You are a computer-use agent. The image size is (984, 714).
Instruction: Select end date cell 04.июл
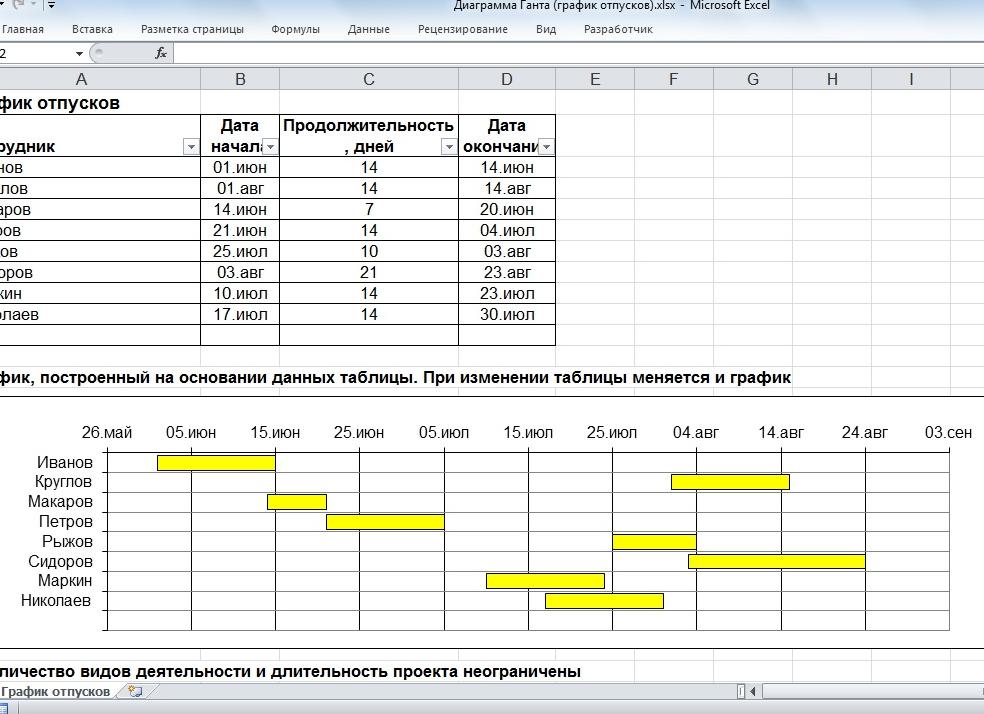(507, 230)
